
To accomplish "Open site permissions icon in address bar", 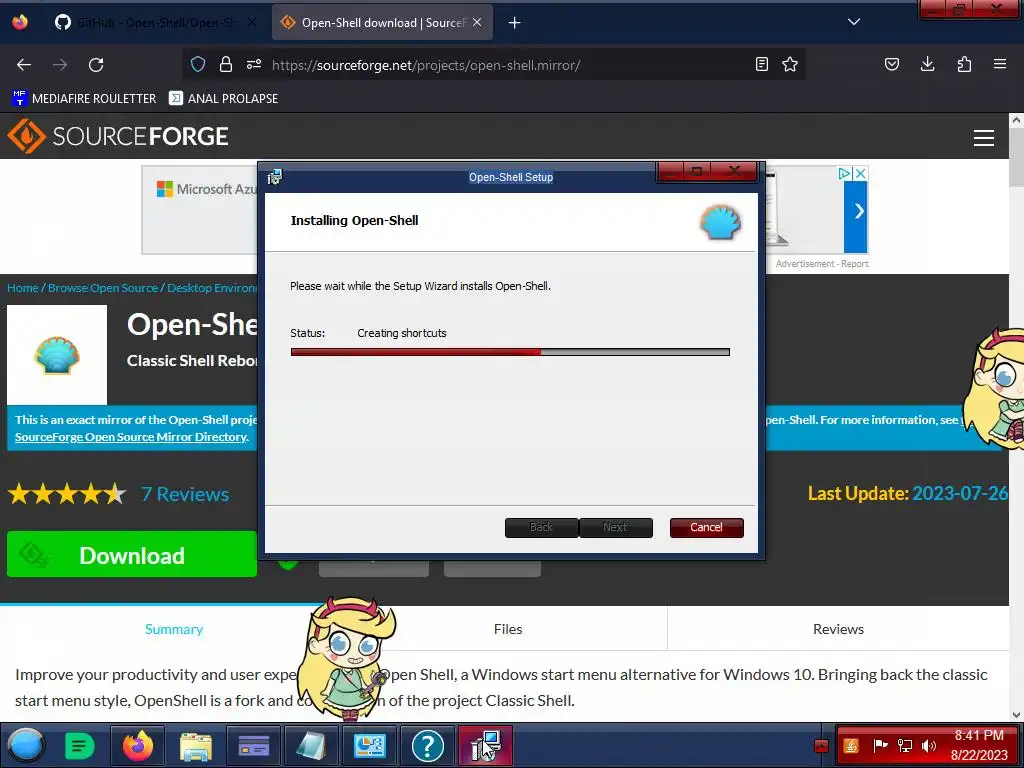I will tap(254, 64).
